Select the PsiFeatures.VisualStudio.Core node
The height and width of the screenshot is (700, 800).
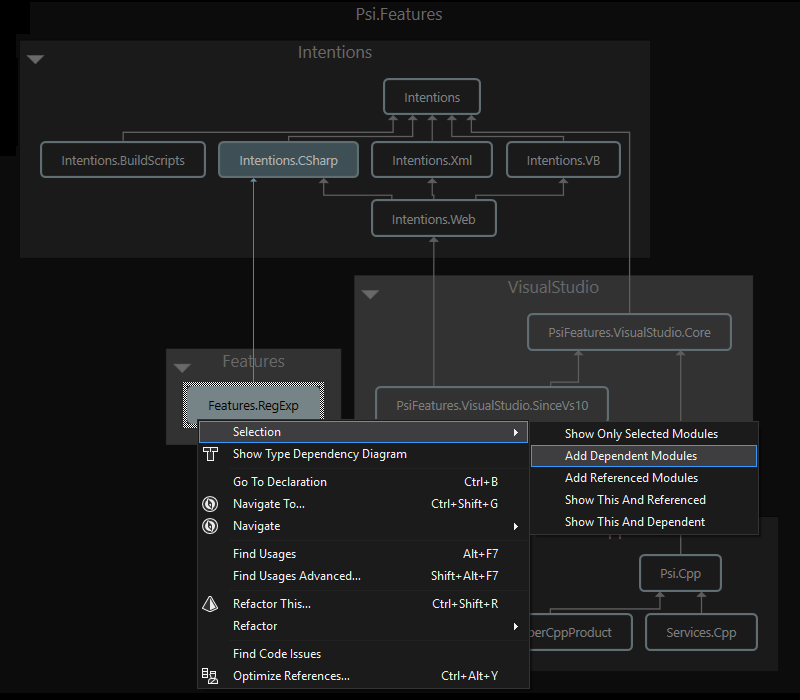pos(629,332)
